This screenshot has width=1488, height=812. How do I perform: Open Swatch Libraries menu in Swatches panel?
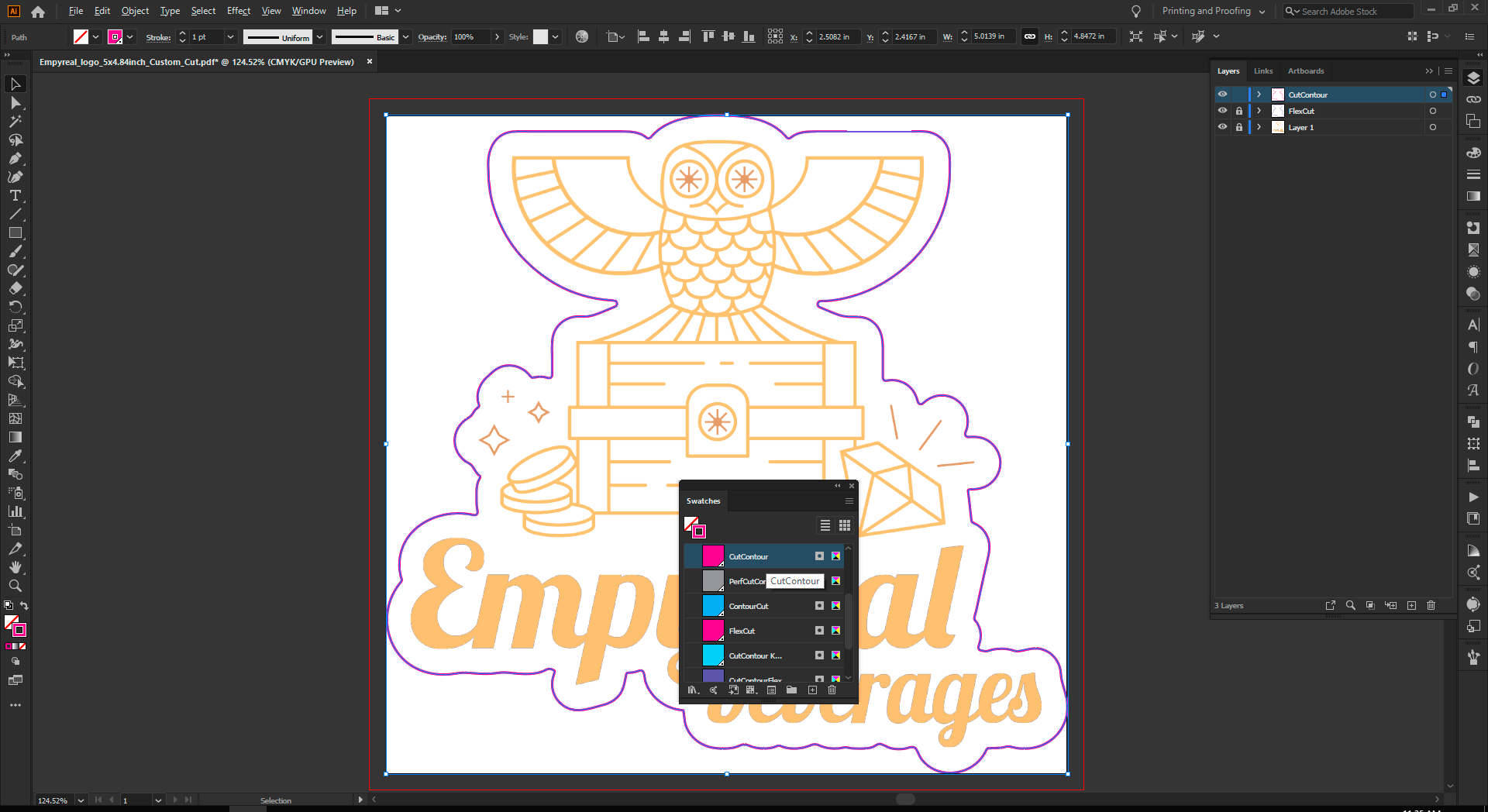[x=693, y=690]
